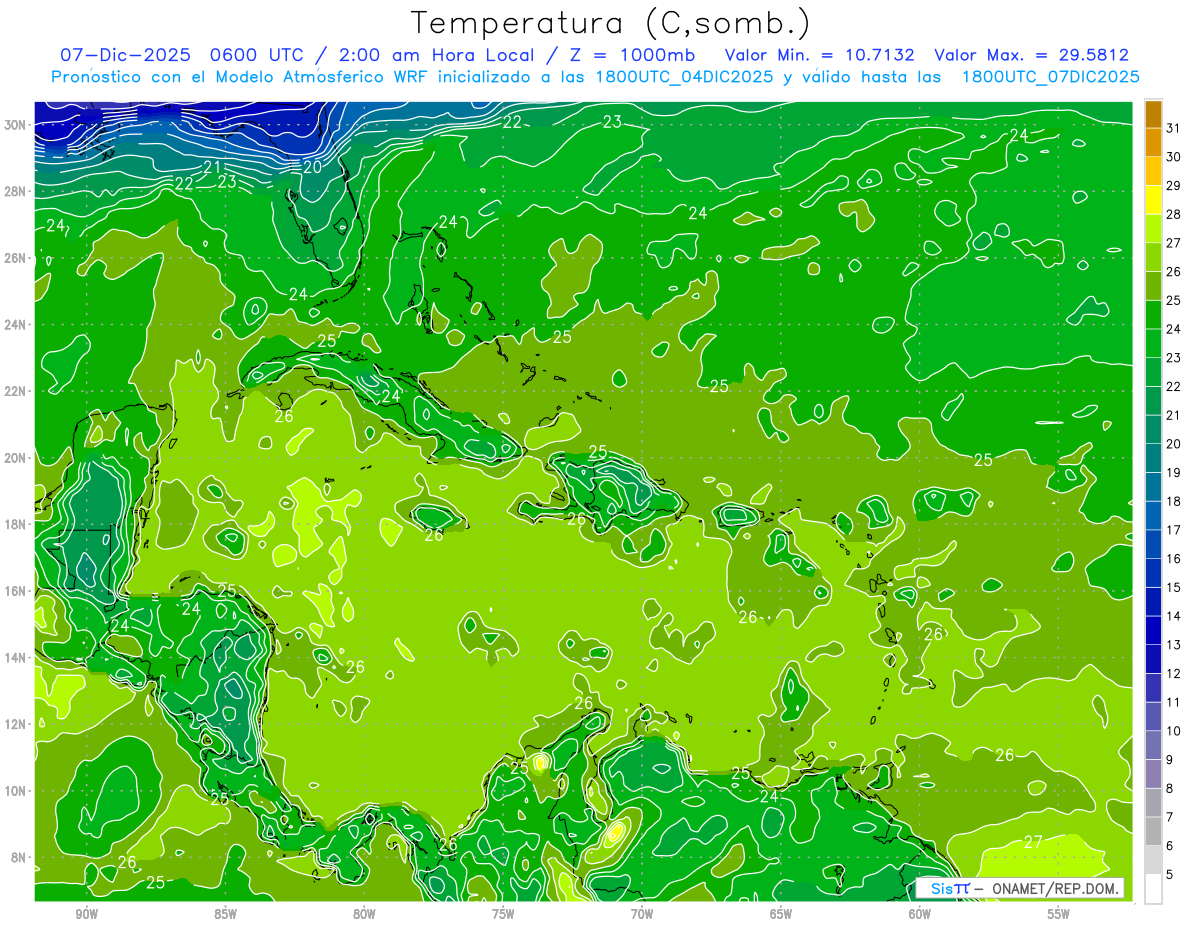Click the purple swatch between 8 and 9
The height and width of the screenshot is (927, 1200).
click(1153, 774)
